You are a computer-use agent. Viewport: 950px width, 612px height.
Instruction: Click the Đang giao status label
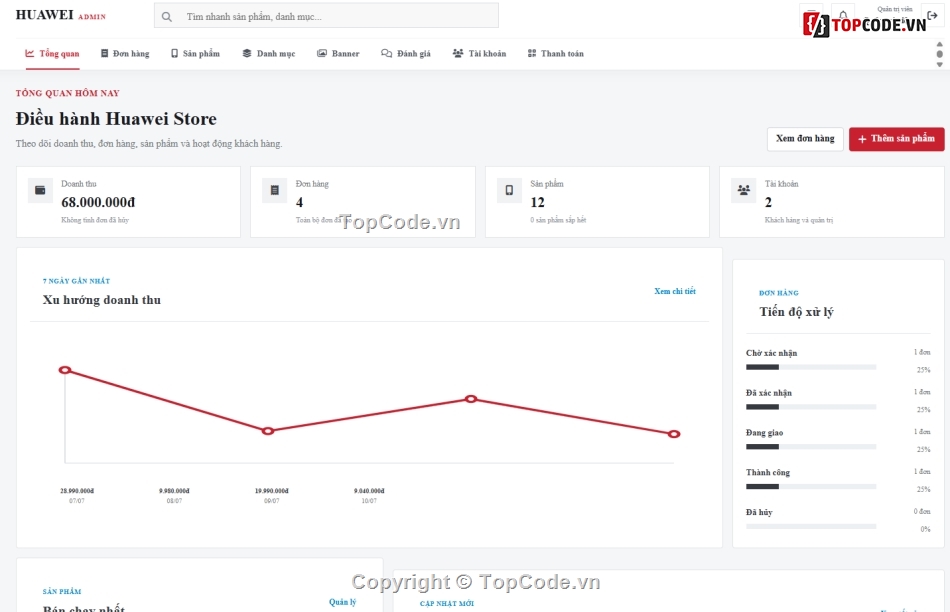tap(765, 433)
